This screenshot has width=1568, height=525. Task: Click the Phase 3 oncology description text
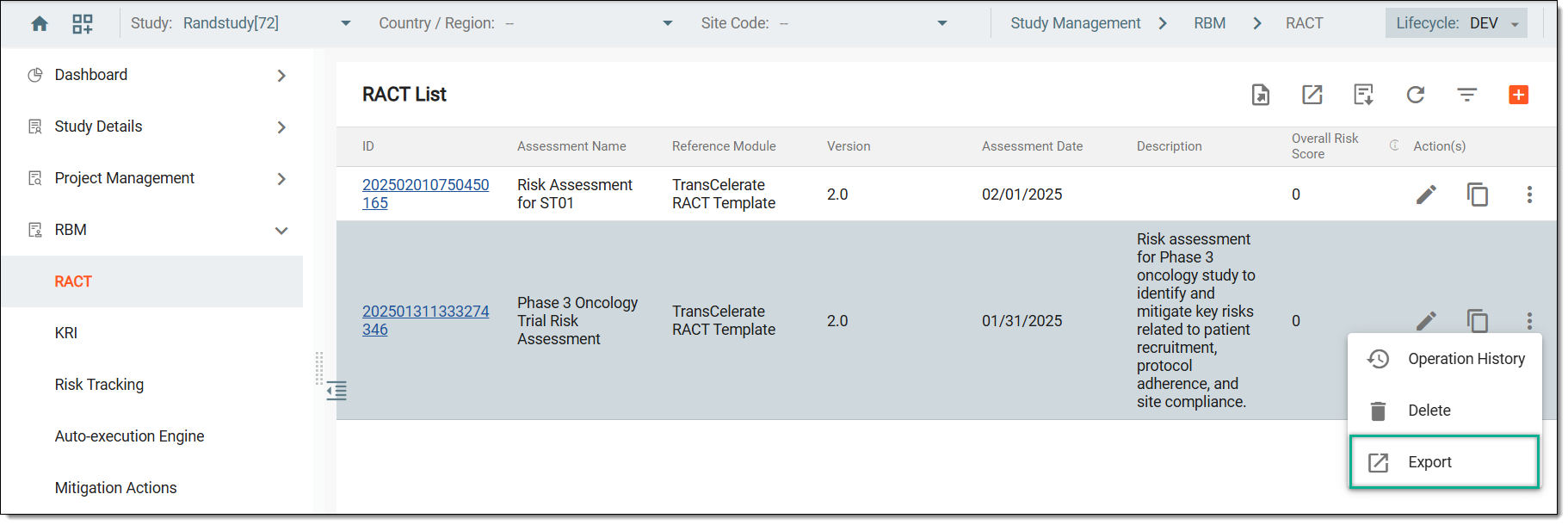coord(1196,320)
